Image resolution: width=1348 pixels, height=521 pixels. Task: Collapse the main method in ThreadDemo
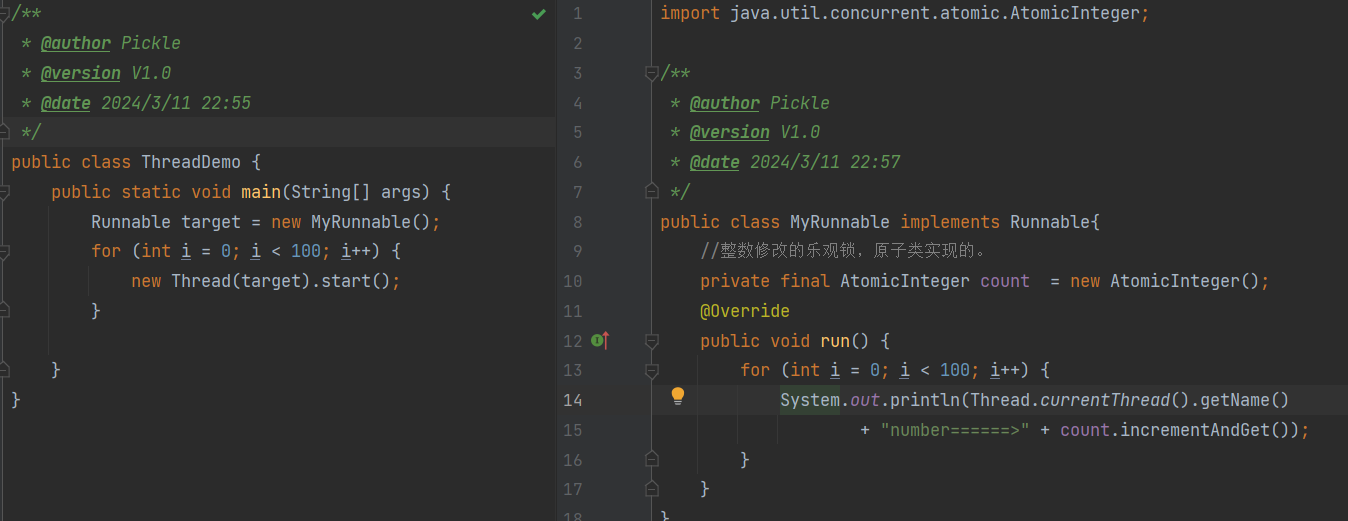click(x=4, y=192)
